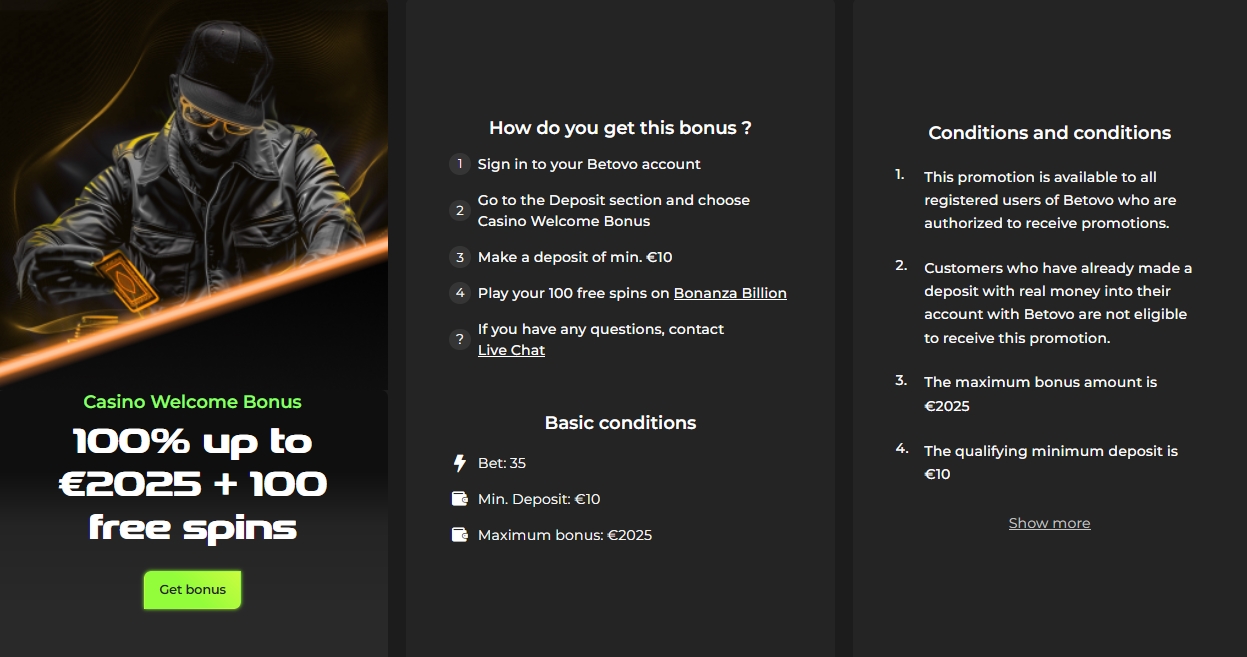Screen dimensions: 1247x657
Task: Click the question mark badge near Live Chat
Action: tap(460, 339)
